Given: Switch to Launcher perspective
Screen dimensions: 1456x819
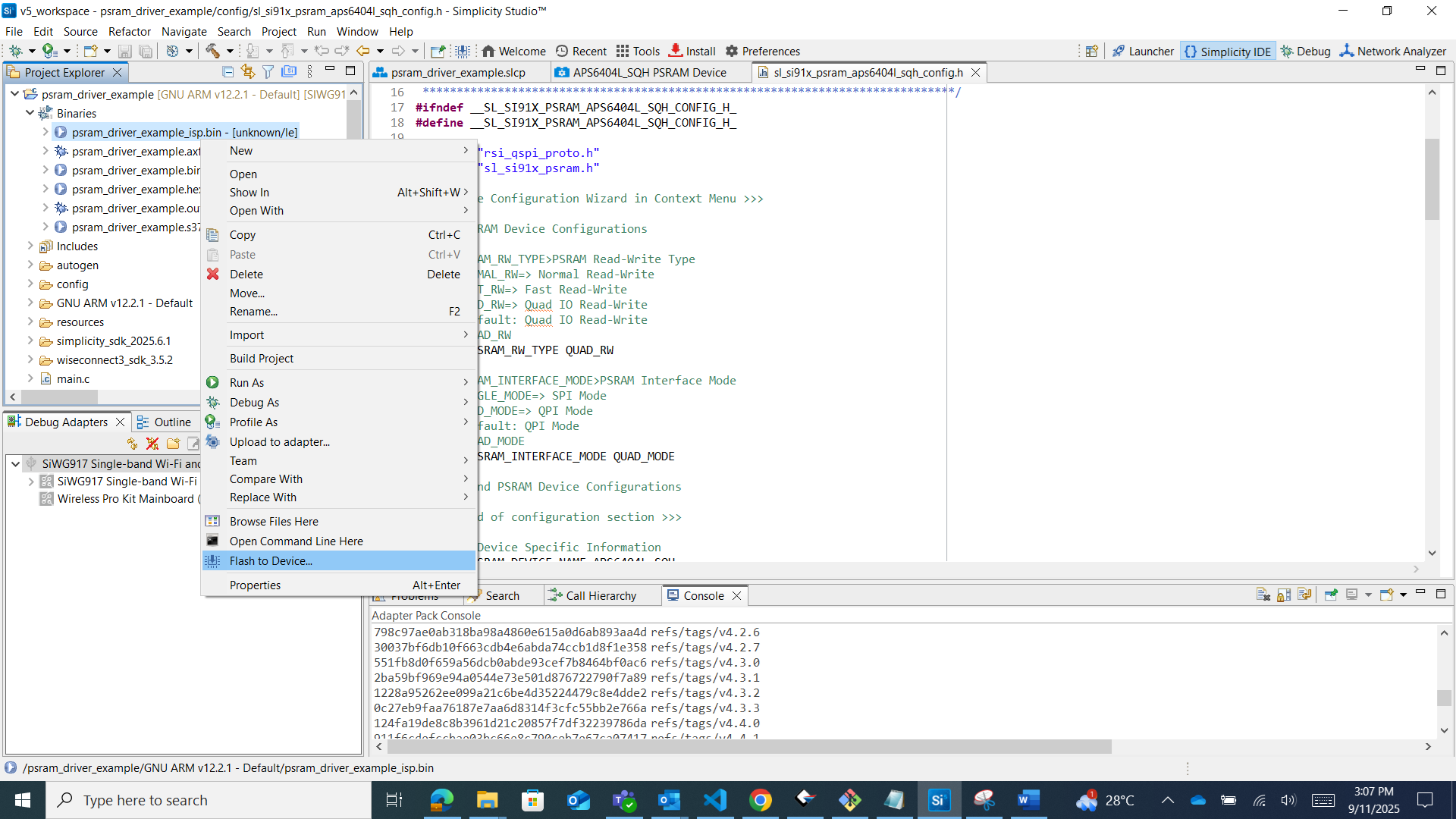Looking at the screenshot, I should click(x=1143, y=51).
